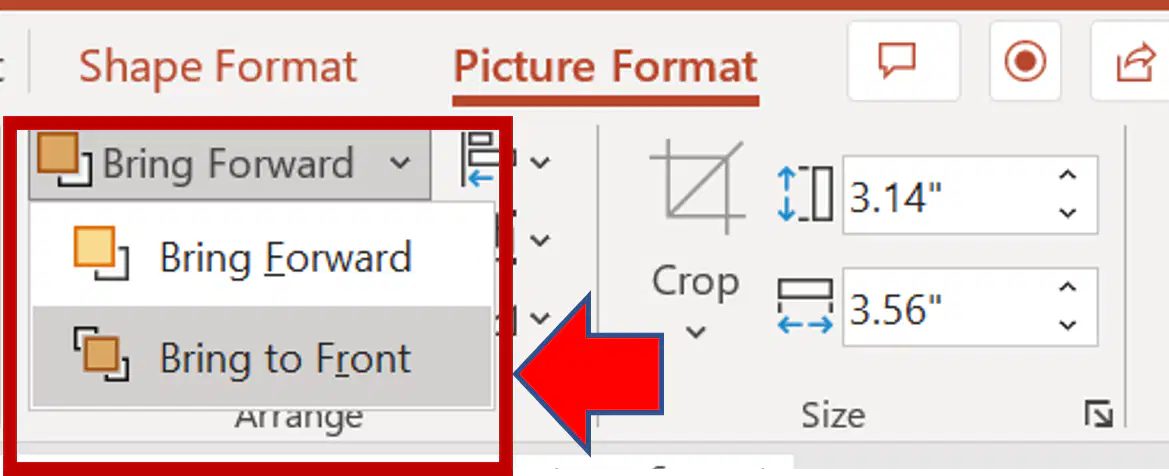Click the Record circular icon button
The image size is (1169, 476).
[x=1025, y=61]
